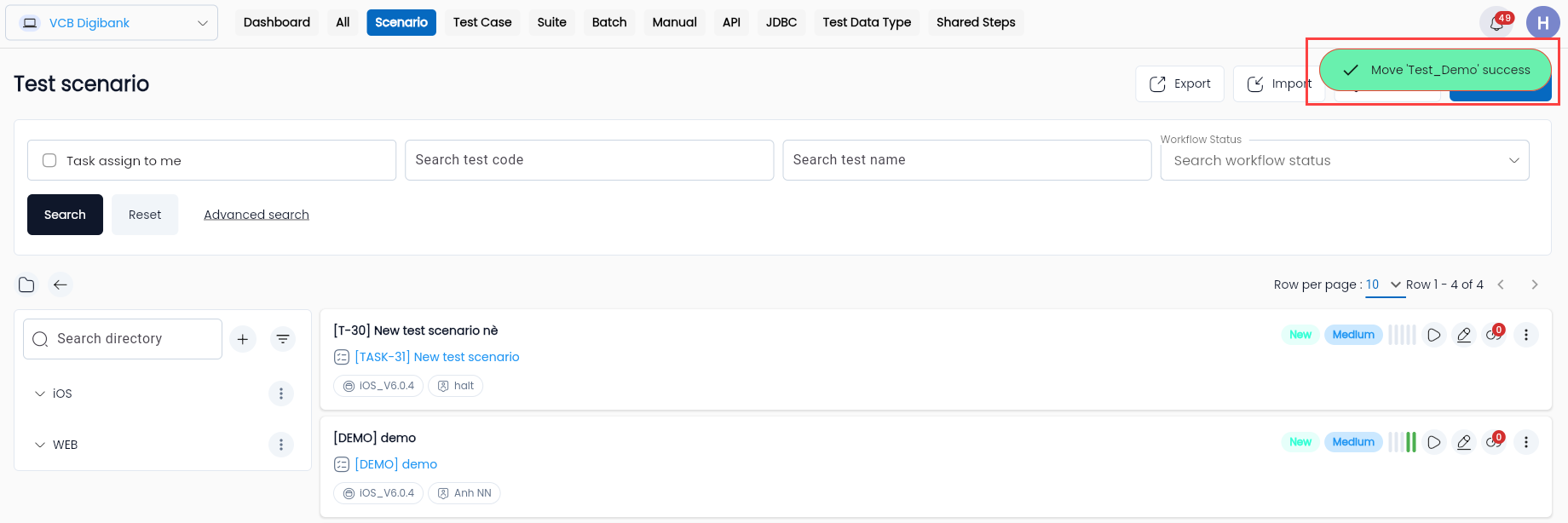Switch to the Test Case tab

(482, 22)
